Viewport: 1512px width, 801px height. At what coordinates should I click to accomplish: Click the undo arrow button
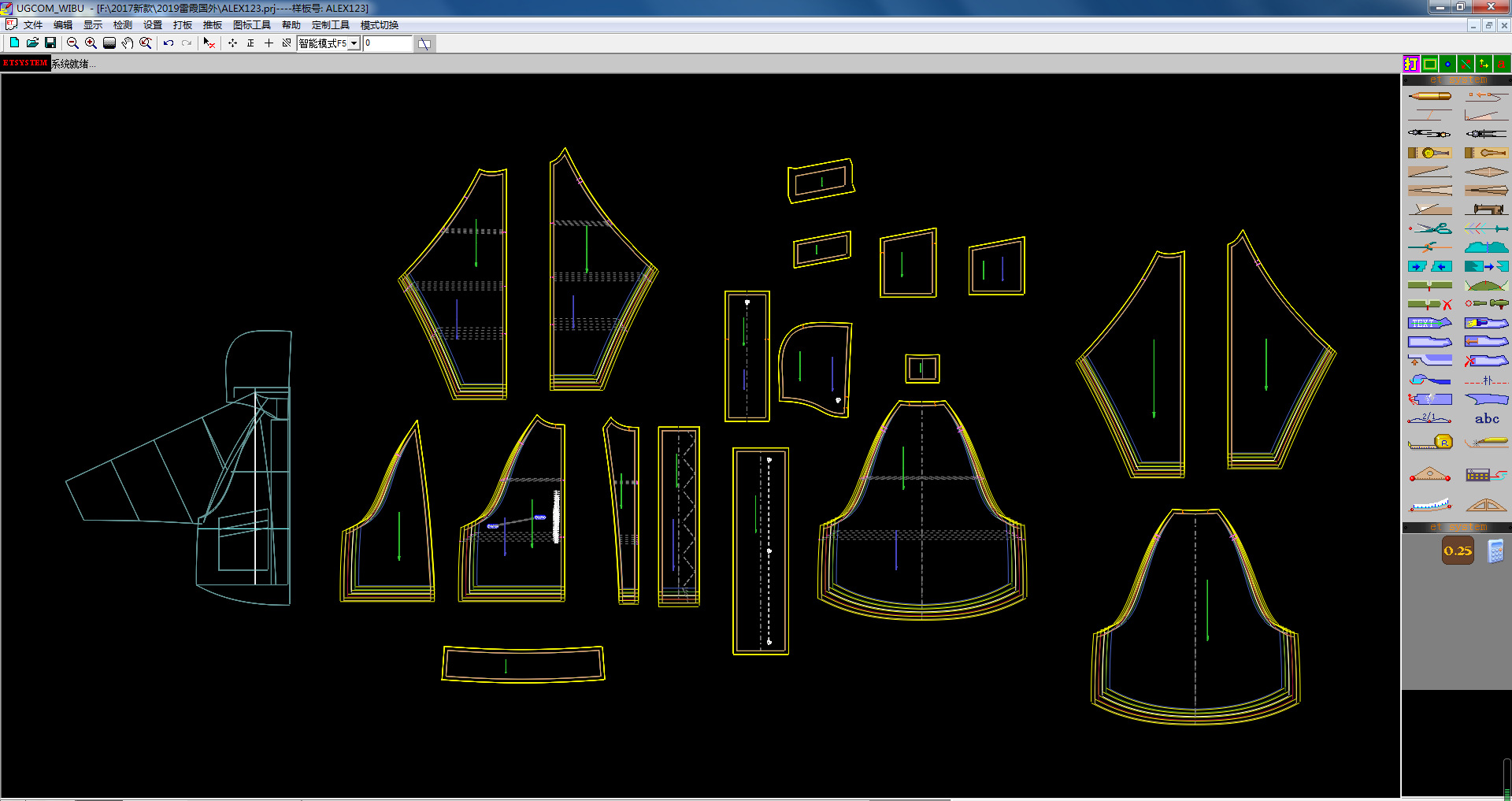[x=169, y=43]
